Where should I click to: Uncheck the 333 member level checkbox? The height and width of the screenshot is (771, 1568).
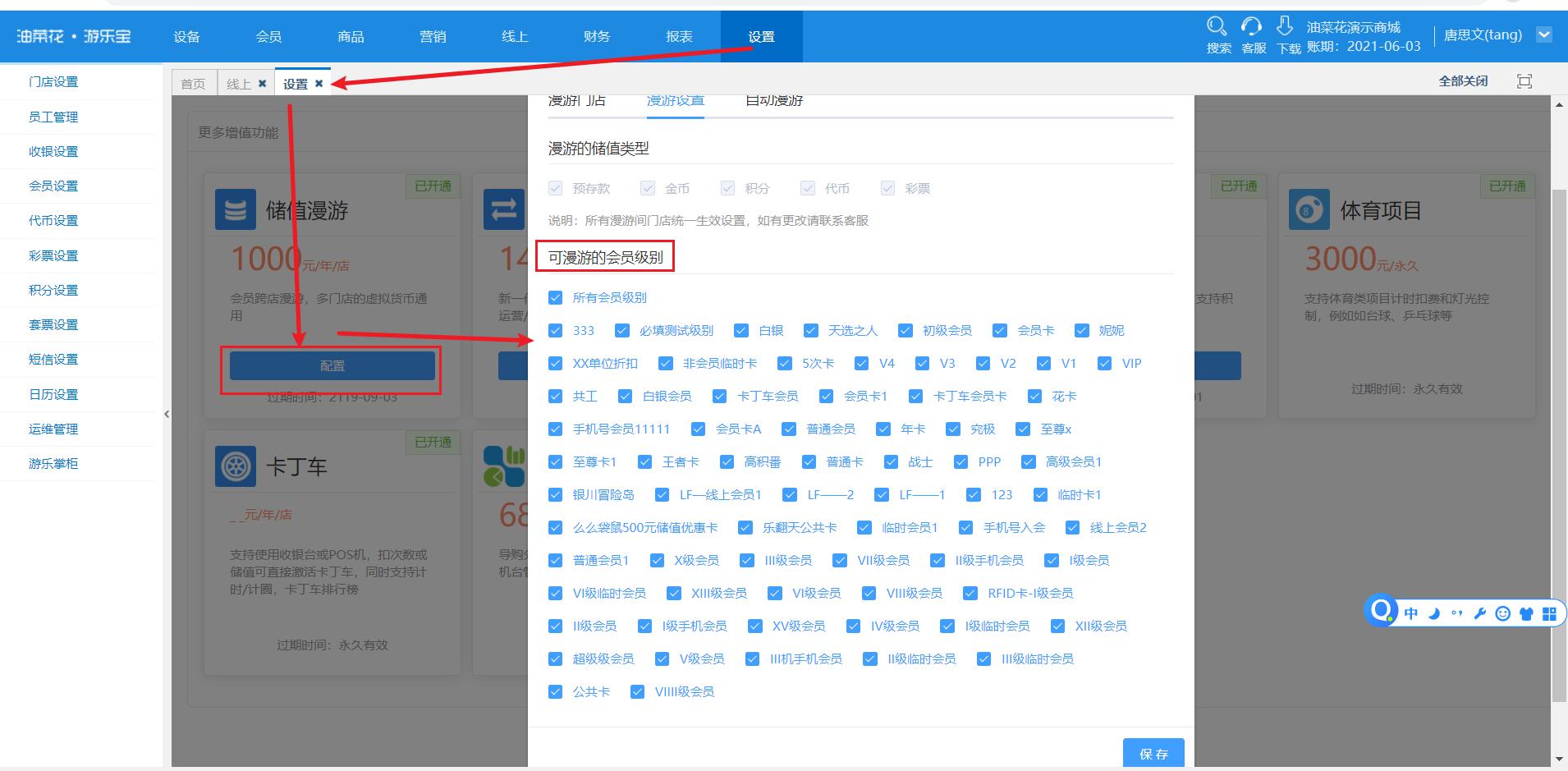[556, 330]
